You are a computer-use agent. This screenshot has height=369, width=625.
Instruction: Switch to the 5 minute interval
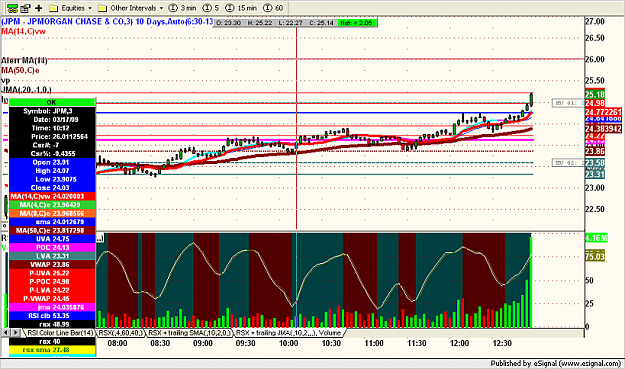coord(211,8)
